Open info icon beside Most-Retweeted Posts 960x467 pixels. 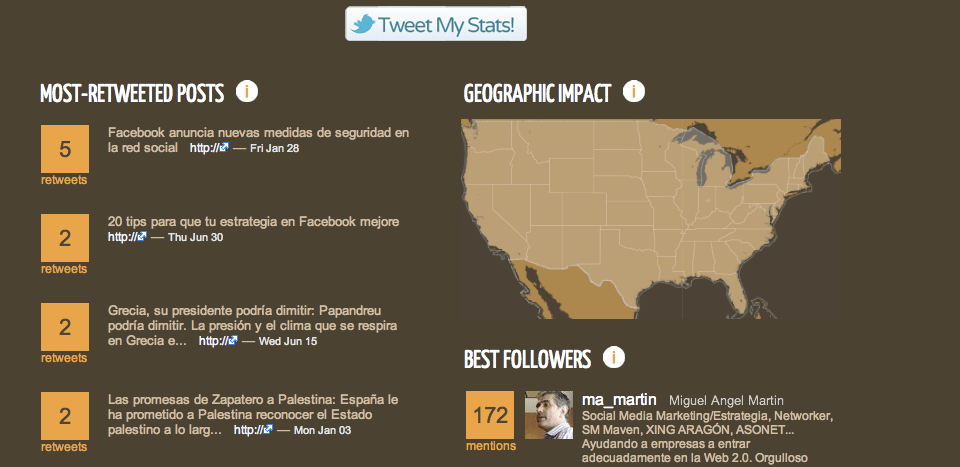pyautogui.click(x=247, y=91)
